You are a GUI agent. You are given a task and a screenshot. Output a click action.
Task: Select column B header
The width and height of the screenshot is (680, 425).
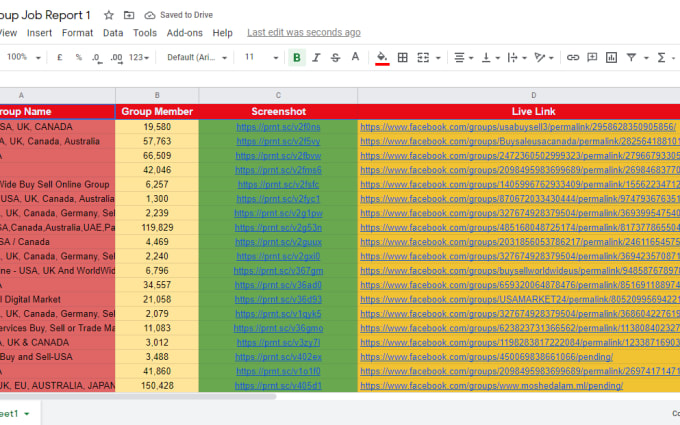tap(157, 95)
